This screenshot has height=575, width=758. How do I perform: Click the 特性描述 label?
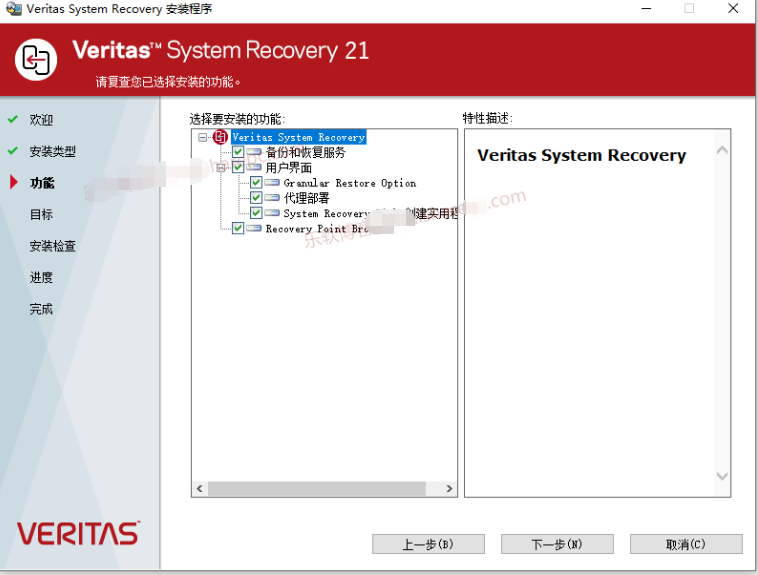pyautogui.click(x=487, y=118)
